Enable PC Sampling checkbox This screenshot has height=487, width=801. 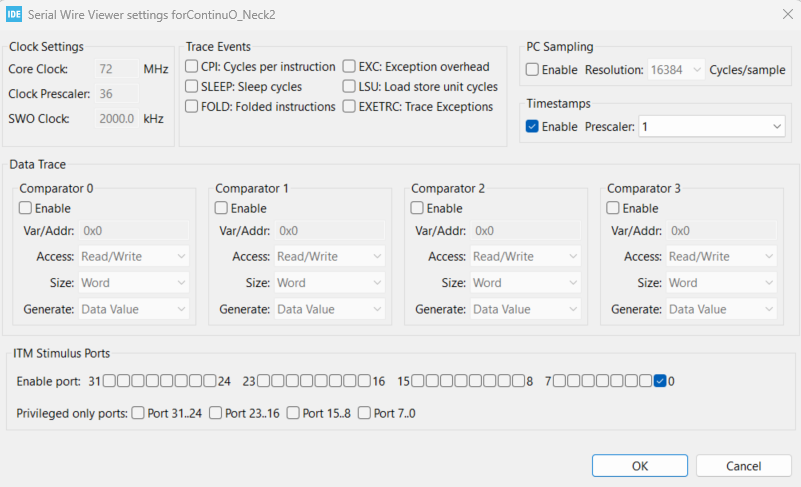click(x=533, y=70)
